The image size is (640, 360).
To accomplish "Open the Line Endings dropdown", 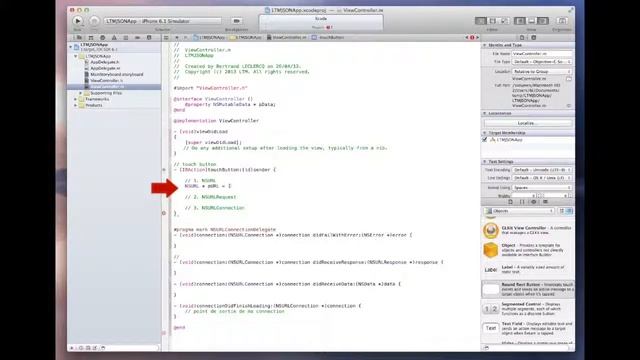I will point(542,178).
